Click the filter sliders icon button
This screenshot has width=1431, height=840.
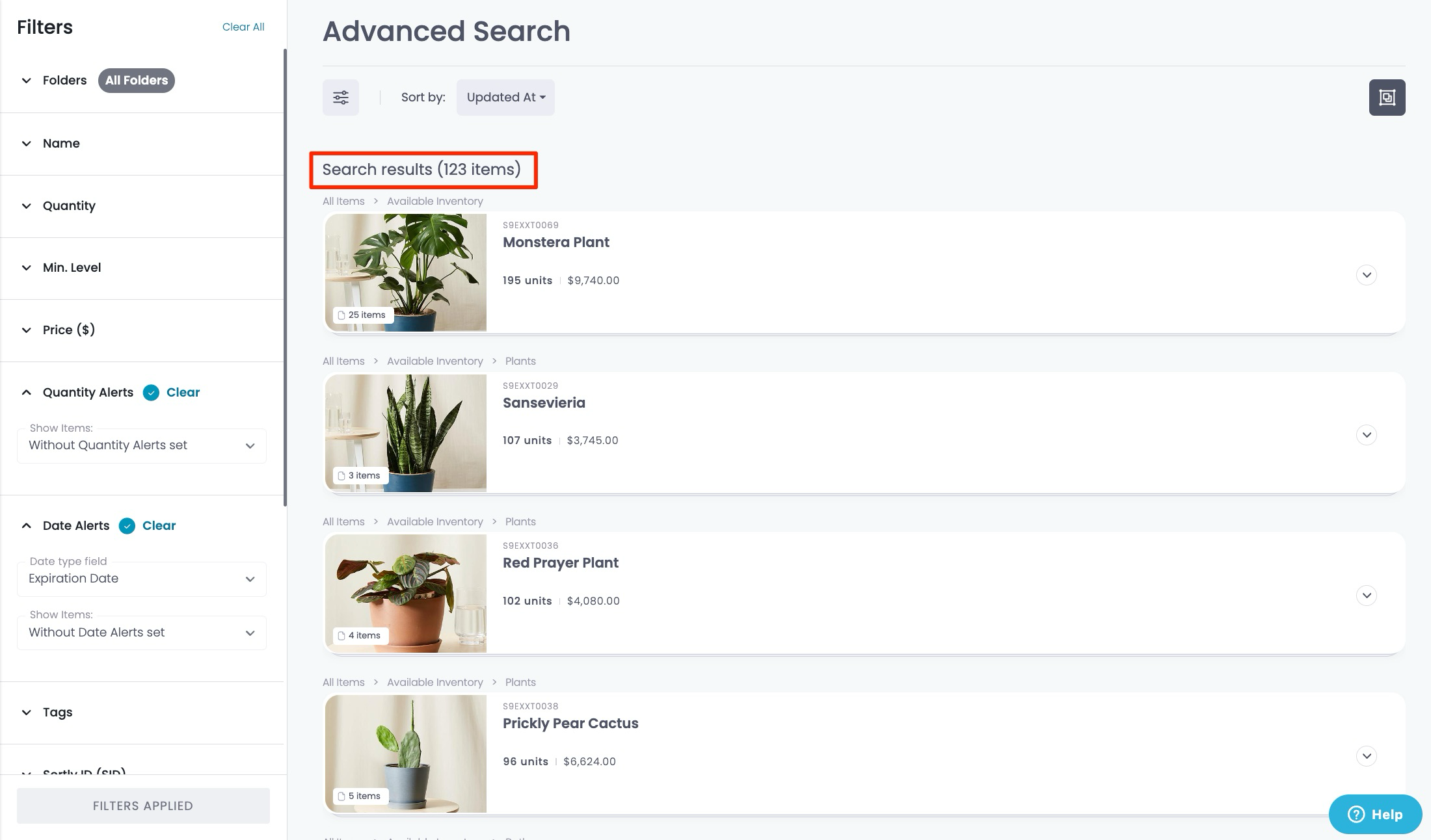coord(341,98)
